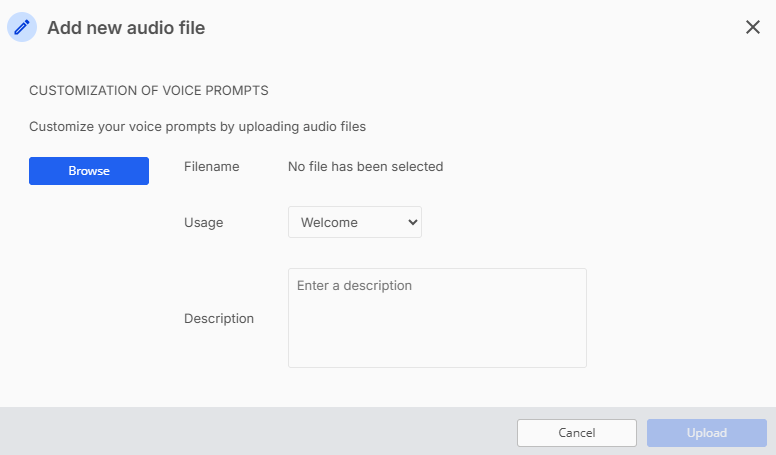Viewport: 776px width, 455px height.
Task: Click into the Enter a description field
Action: 437,318
